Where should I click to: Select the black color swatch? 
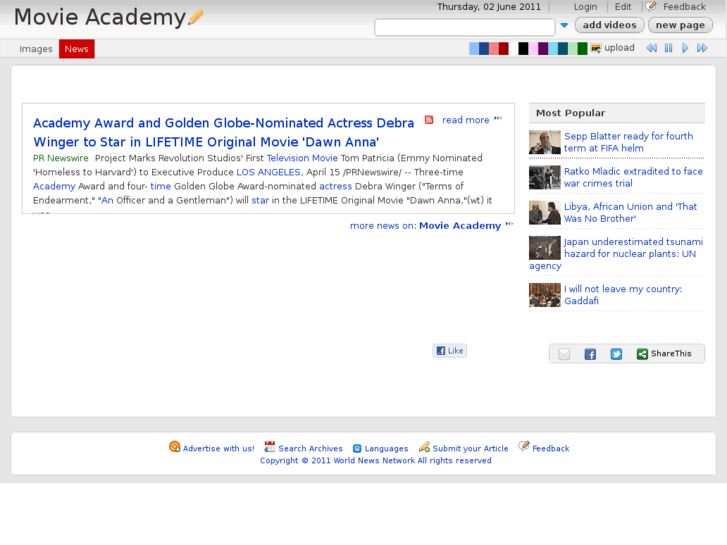pos(523,49)
